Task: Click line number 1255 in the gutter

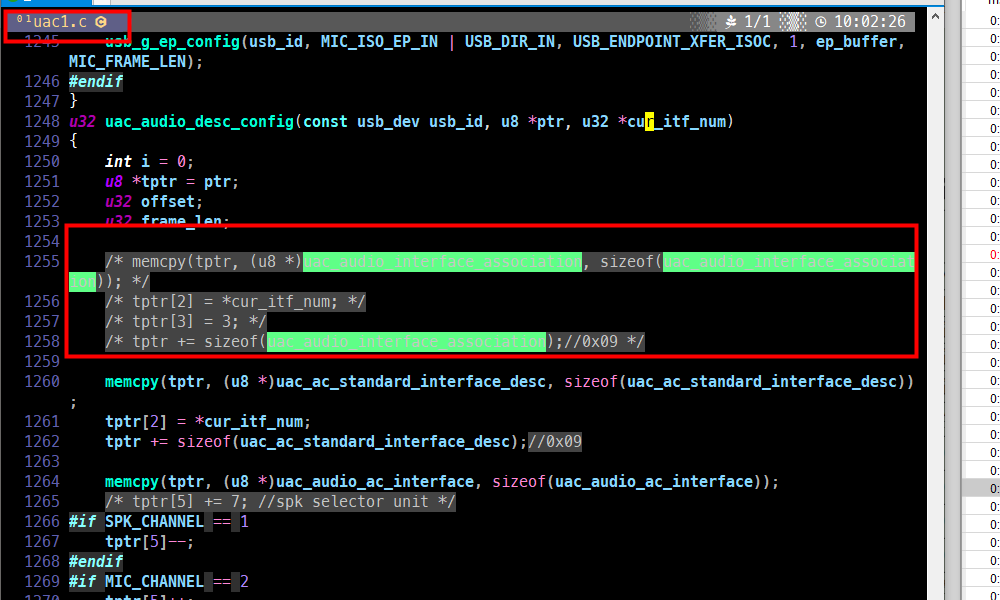Action: (x=42, y=261)
